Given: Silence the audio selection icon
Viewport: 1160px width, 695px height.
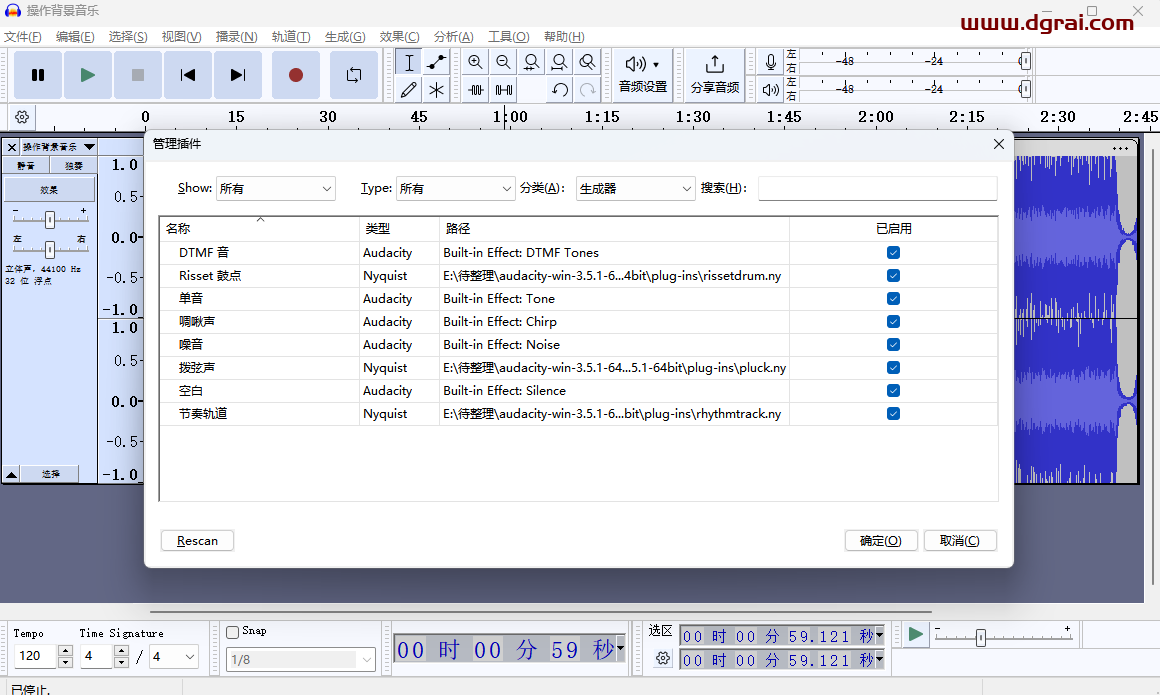Looking at the screenshot, I should [503, 90].
